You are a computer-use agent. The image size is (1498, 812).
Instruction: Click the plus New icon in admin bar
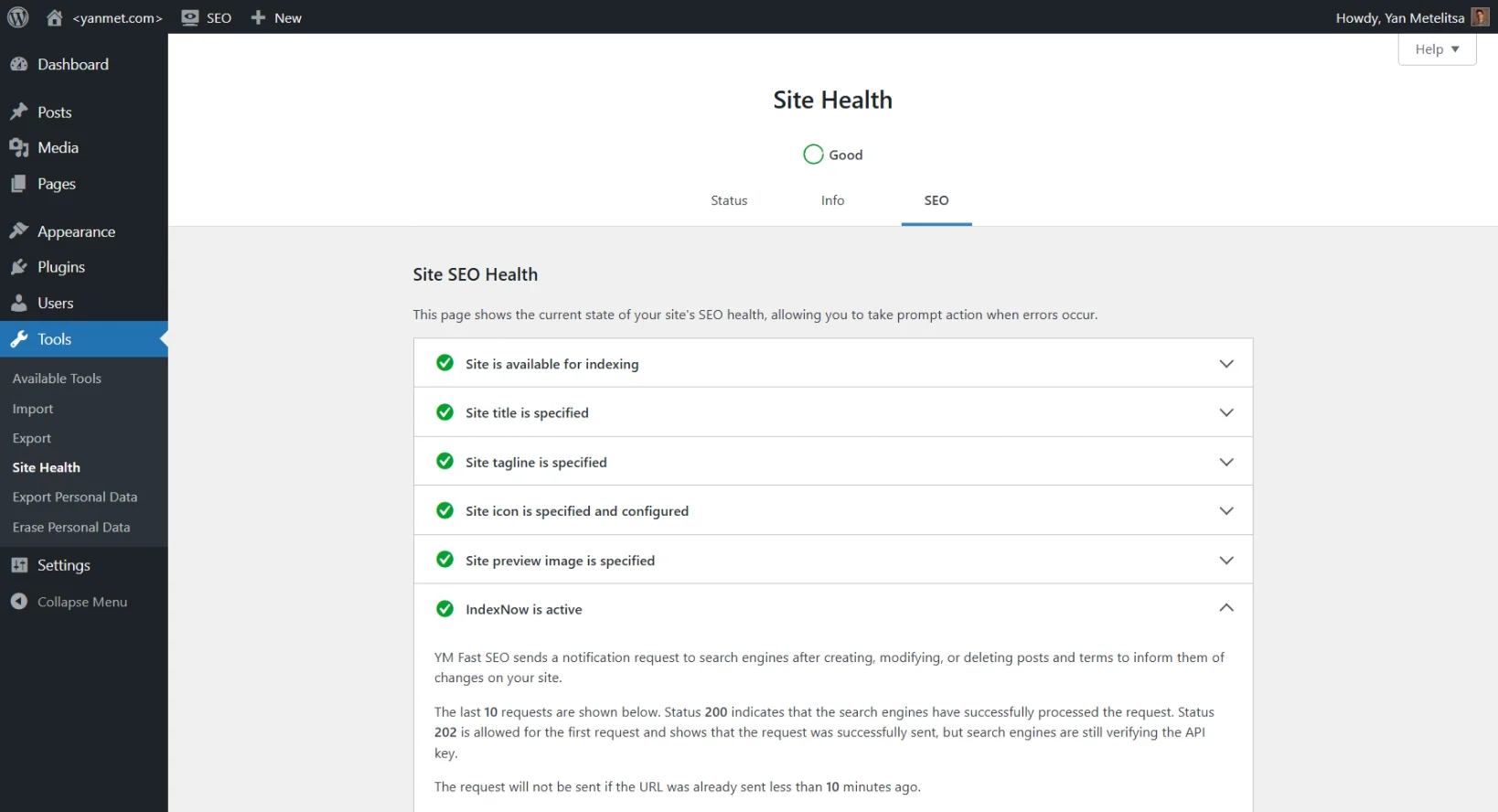[x=259, y=17]
